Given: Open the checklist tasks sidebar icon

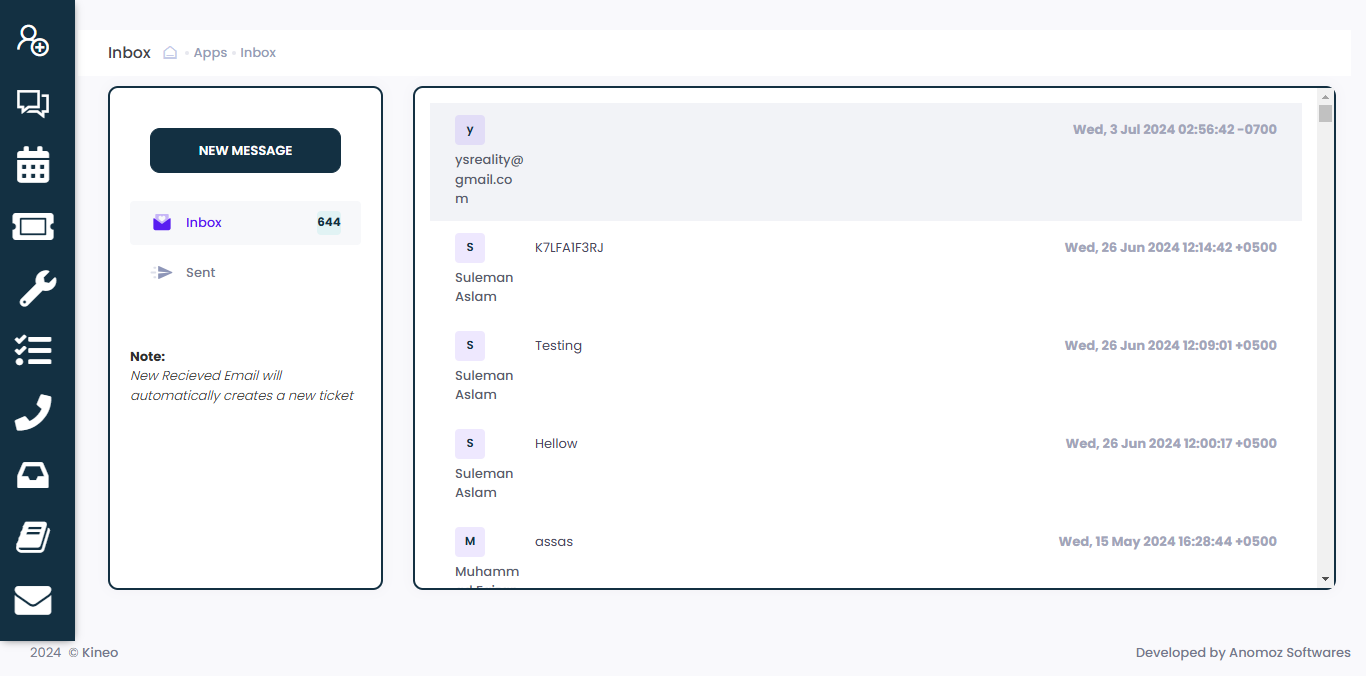Looking at the screenshot, I should pos(33,350).
